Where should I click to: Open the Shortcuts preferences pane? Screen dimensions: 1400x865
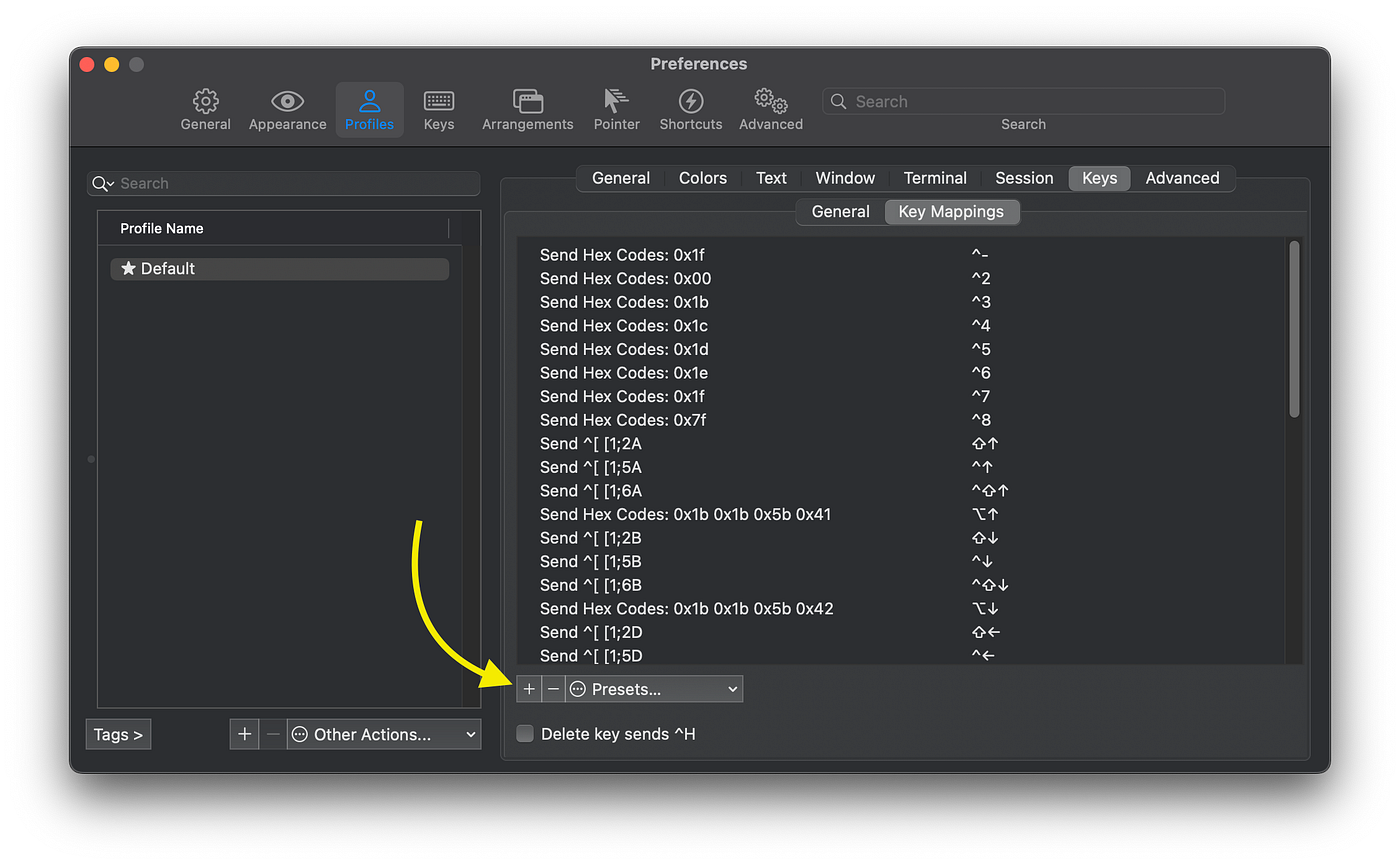pos(691,110)
